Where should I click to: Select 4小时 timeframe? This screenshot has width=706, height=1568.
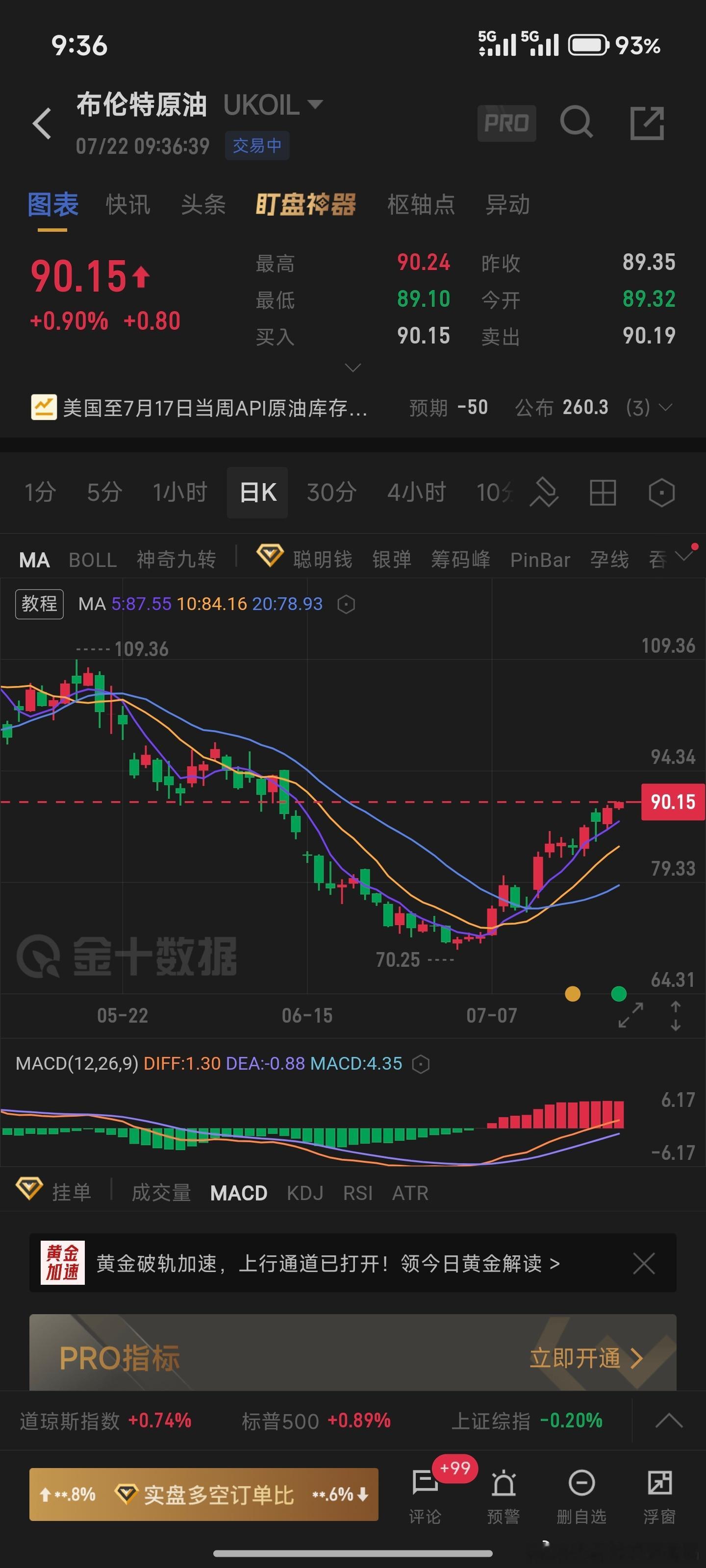click(417, 492)
